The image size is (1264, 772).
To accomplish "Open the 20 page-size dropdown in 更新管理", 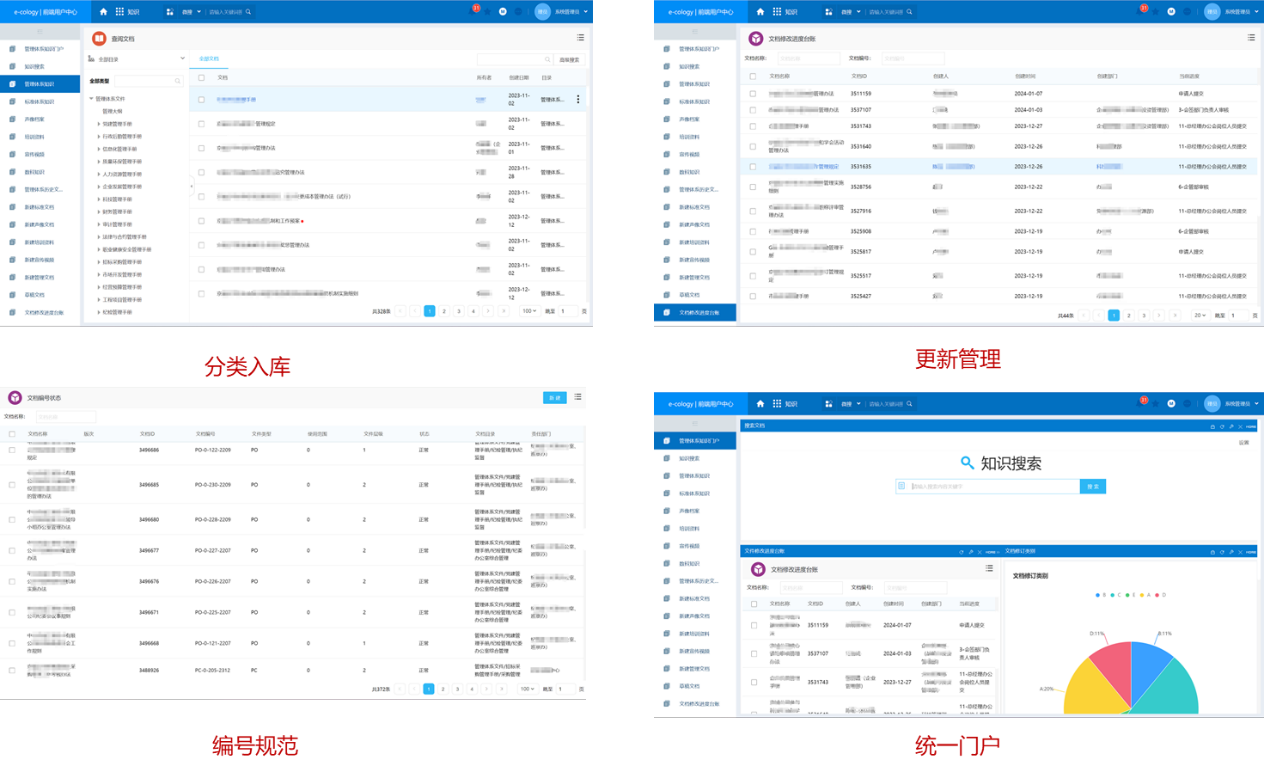I will click(1200, 315).
